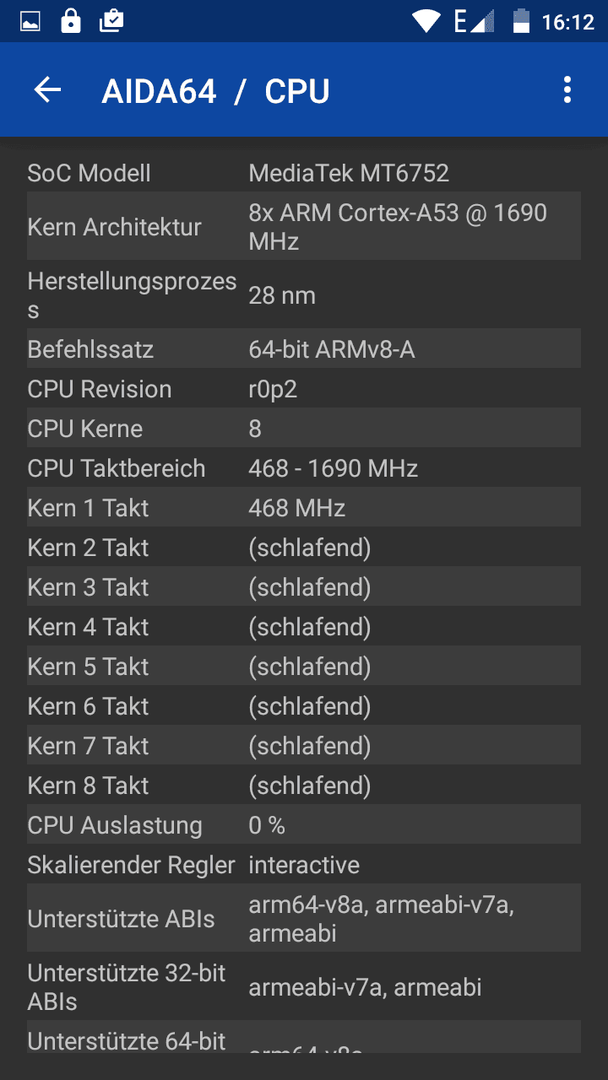Open the three-dot overflow menu

567,90
